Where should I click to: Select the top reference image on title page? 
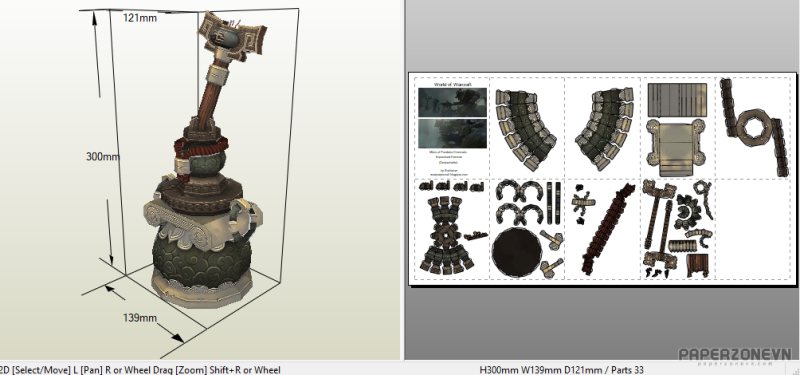452,103
